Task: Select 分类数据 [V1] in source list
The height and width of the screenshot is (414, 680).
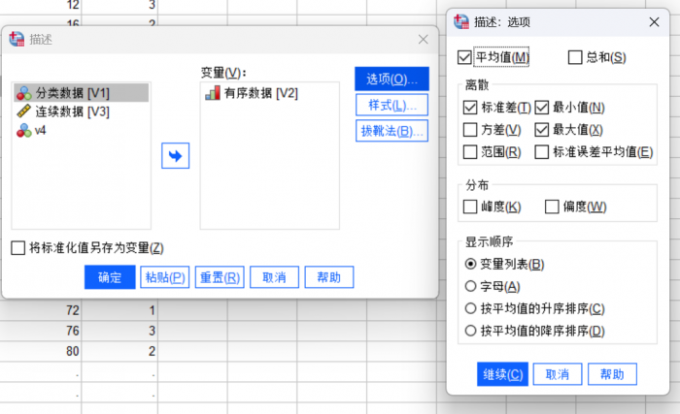Action: coord(82,93)
